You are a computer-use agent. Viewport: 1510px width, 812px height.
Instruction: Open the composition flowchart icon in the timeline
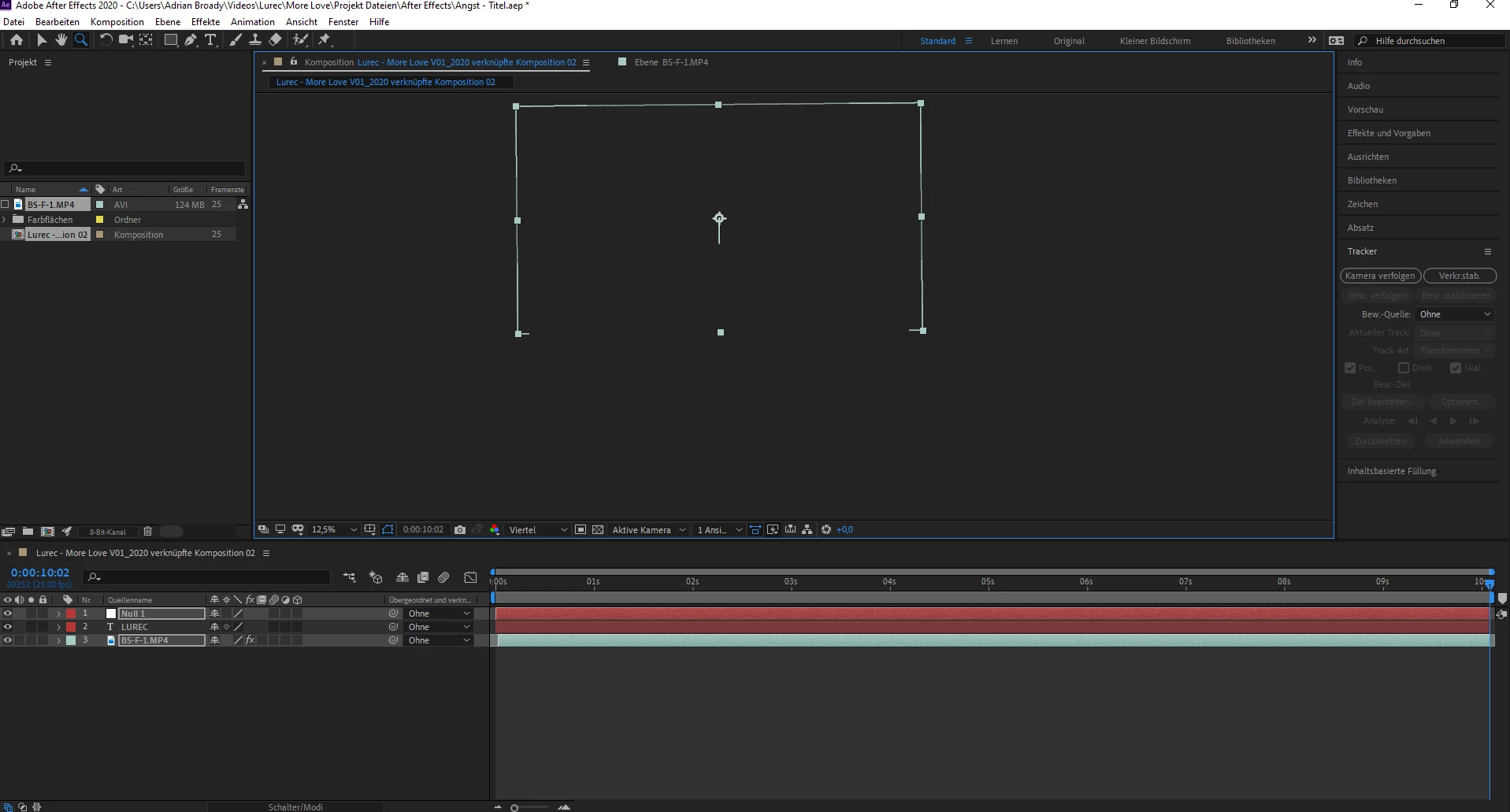click(349, 577)
